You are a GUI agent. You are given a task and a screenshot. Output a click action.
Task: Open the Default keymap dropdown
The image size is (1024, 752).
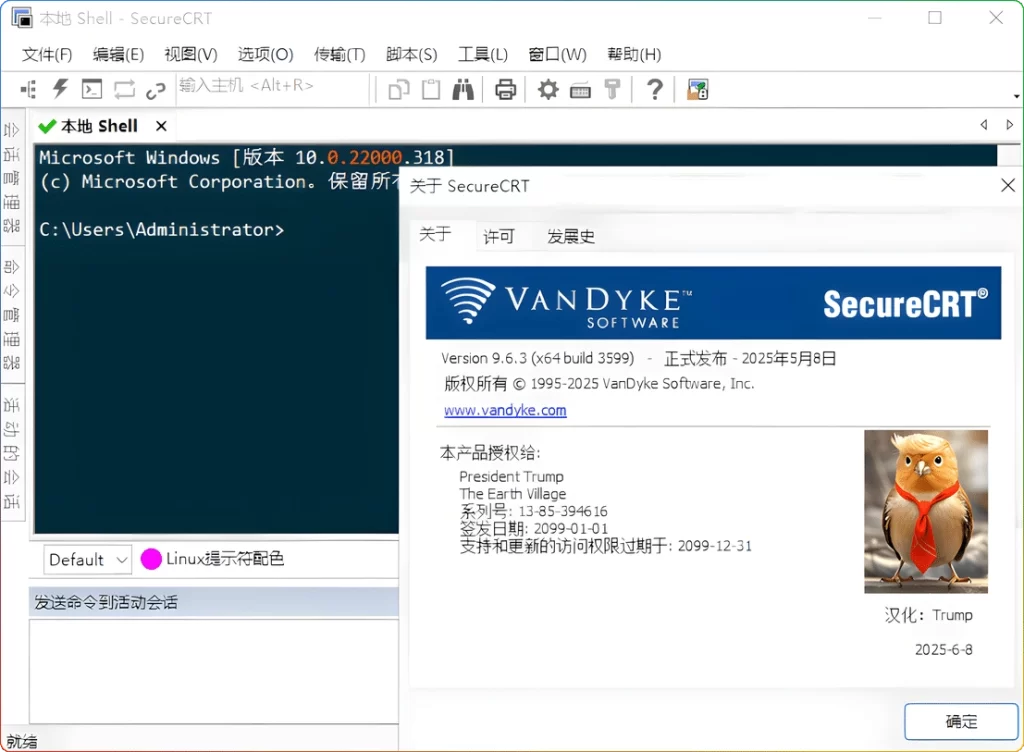pyautogui.click(x=87, y=560)
